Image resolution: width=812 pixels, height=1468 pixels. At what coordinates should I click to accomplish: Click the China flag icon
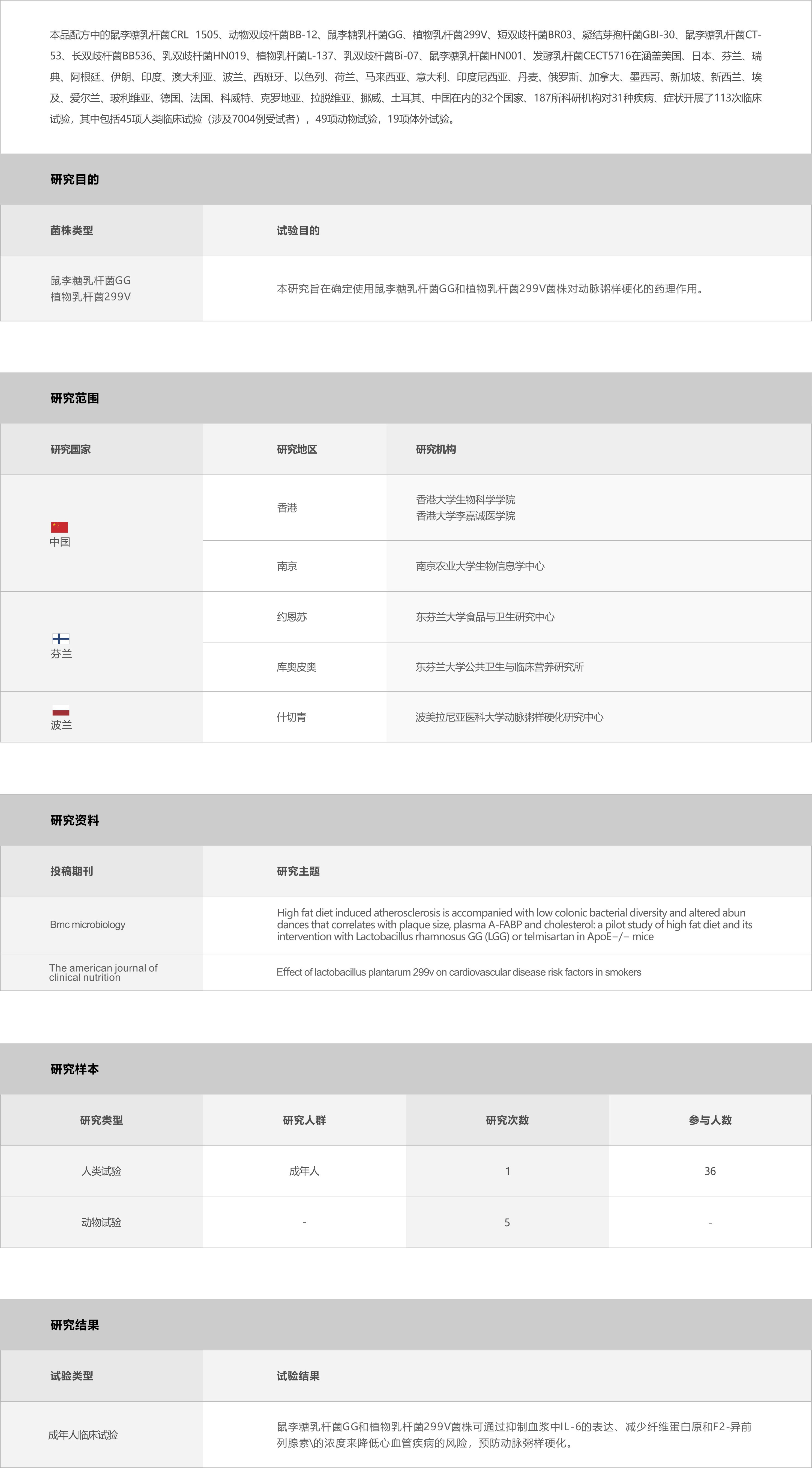point(59,527)
